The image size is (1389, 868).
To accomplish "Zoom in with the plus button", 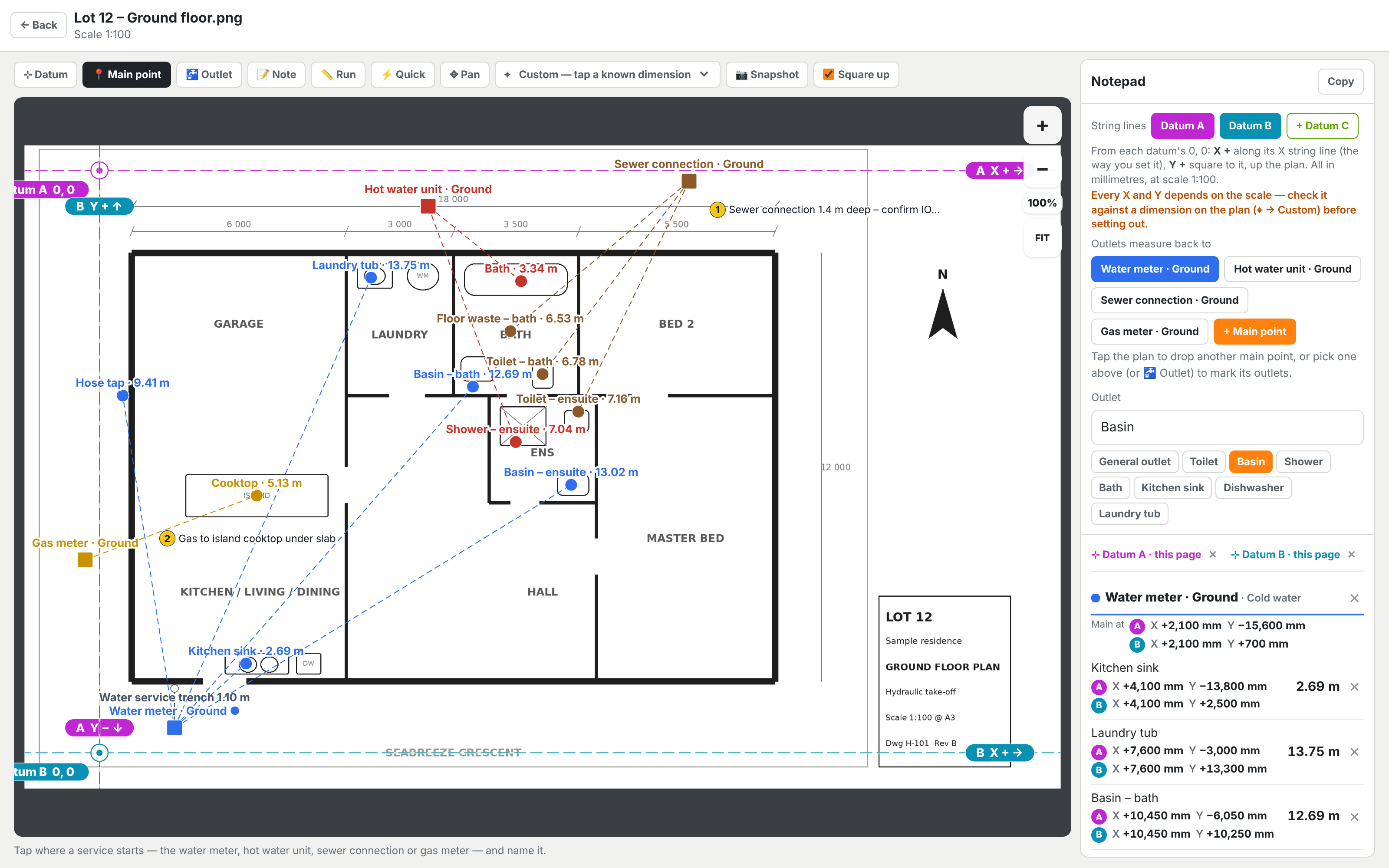I will tap(1042, 126).
